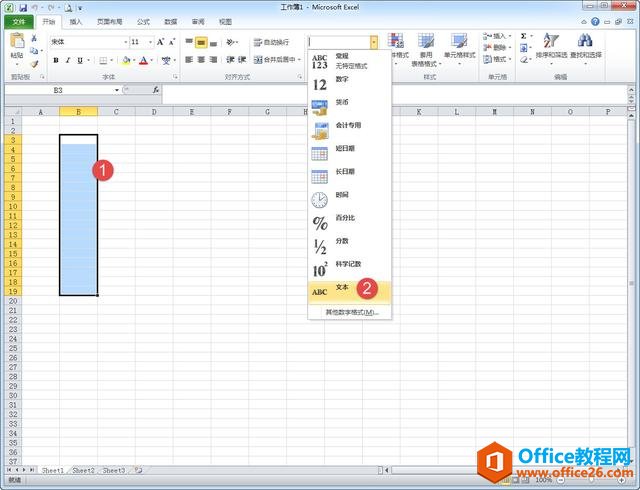Click the insert function fx icon
The width and height of the screenshot is (640, 490).
[156, 89]
